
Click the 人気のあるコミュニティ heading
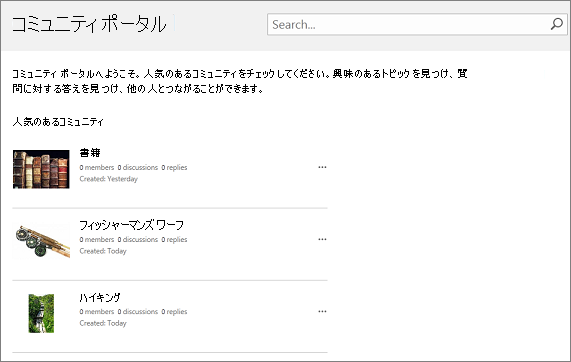[x=58, y=122]
